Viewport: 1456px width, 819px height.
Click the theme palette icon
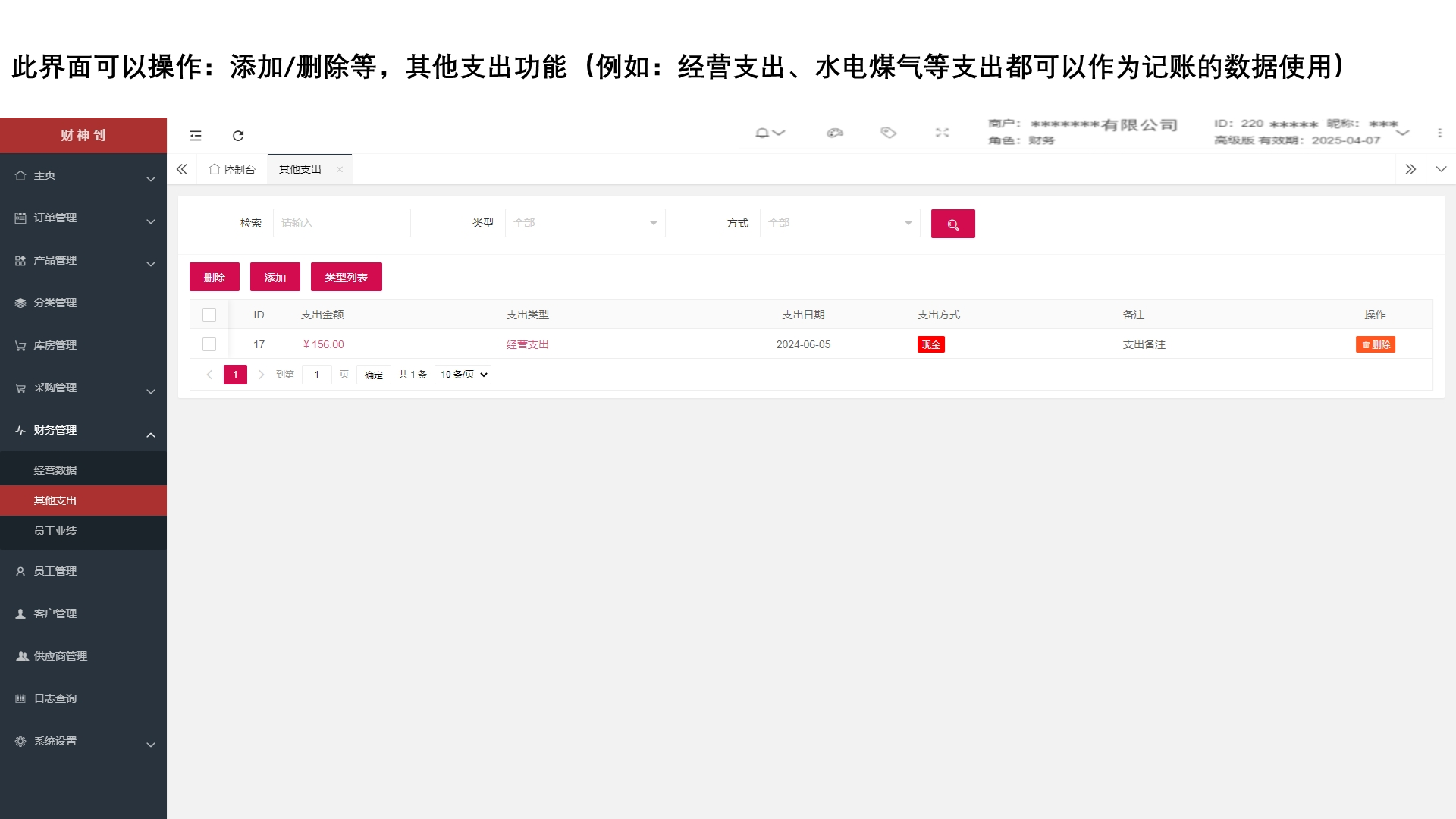835,133
